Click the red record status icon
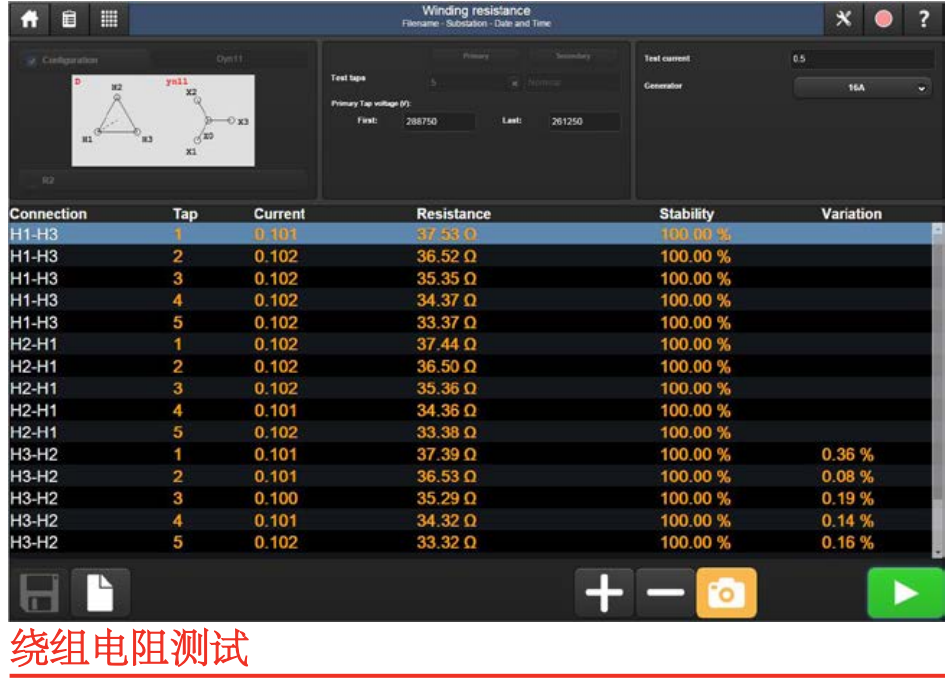The width and height of the screenshot is (950, 681). (883, 19)
